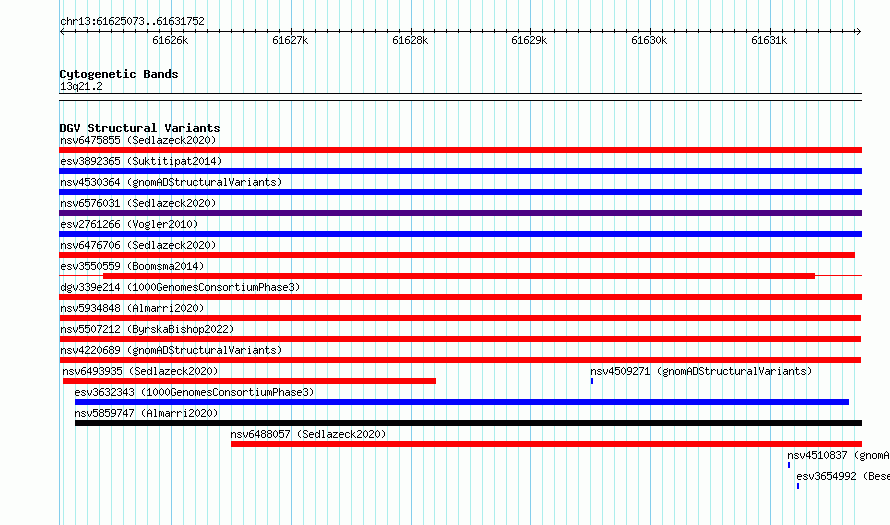Open esv3632343 (1000GenomesConsortiumPhase3) label
Image resolution: width=890 pixels, height=525 pixels.
(194, 392)
